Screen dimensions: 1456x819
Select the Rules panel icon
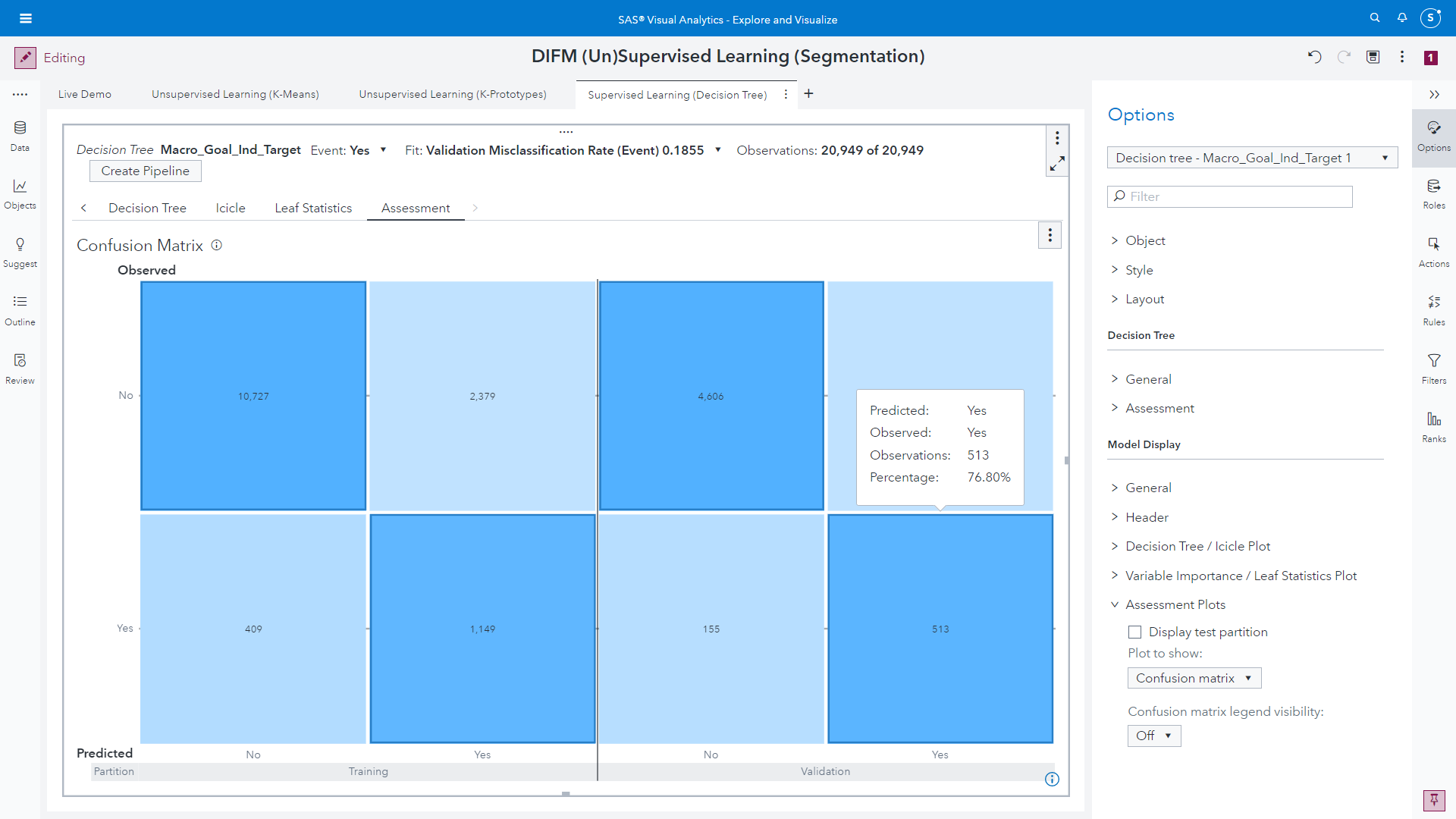click(1433, 310)
